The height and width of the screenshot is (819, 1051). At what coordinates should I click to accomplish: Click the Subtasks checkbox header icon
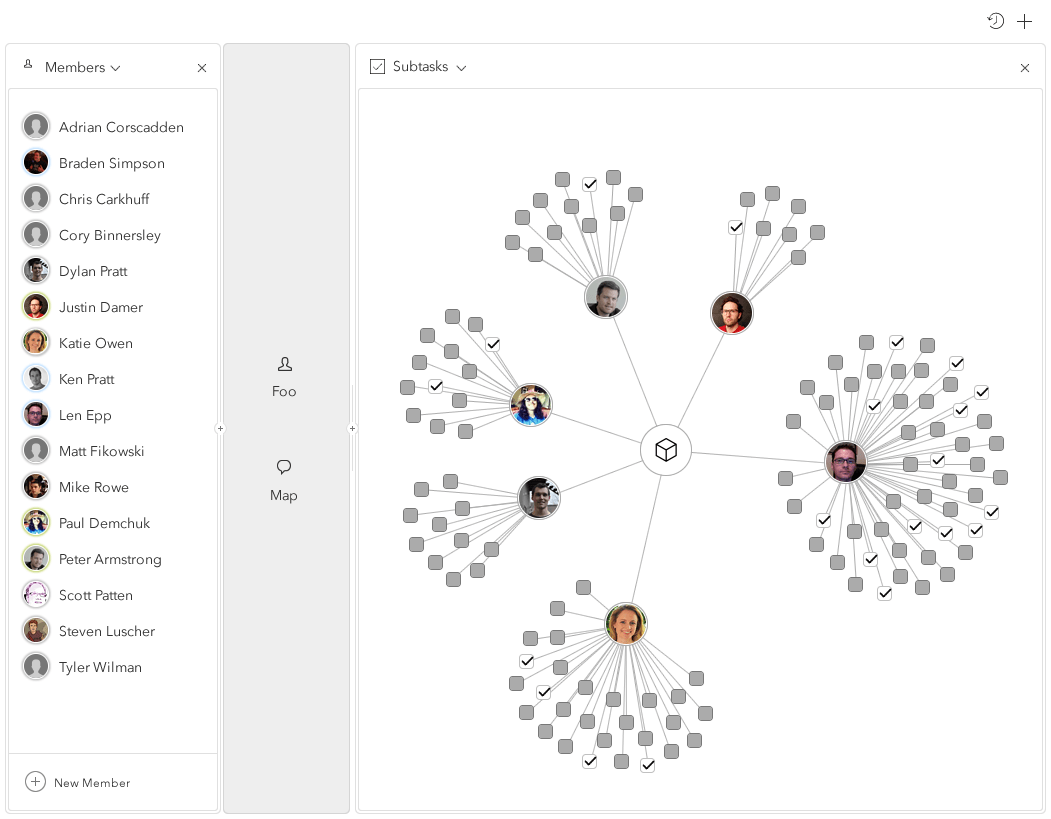point(377,67)
